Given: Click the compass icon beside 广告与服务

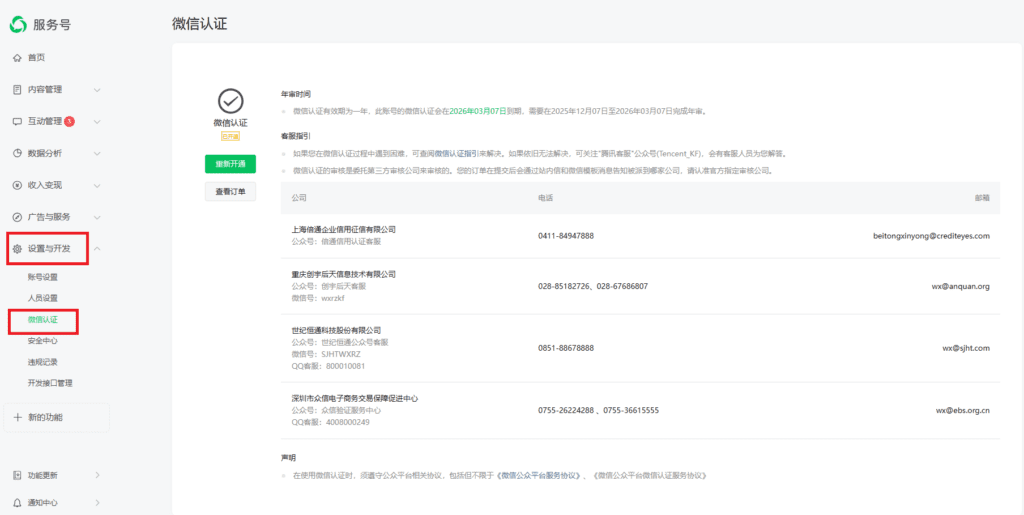Looking at the screenshot, I should tap(18, 217).
